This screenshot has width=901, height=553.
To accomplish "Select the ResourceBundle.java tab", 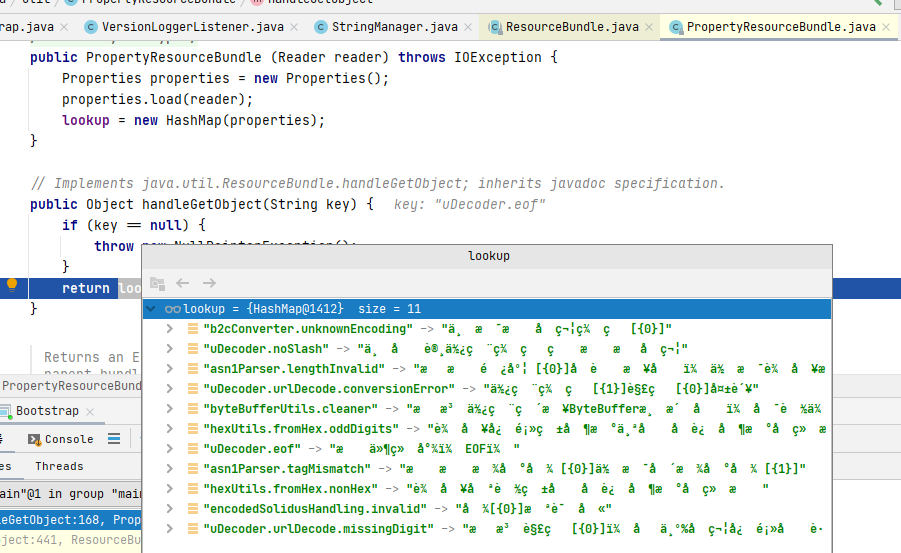I will point(572,27).
